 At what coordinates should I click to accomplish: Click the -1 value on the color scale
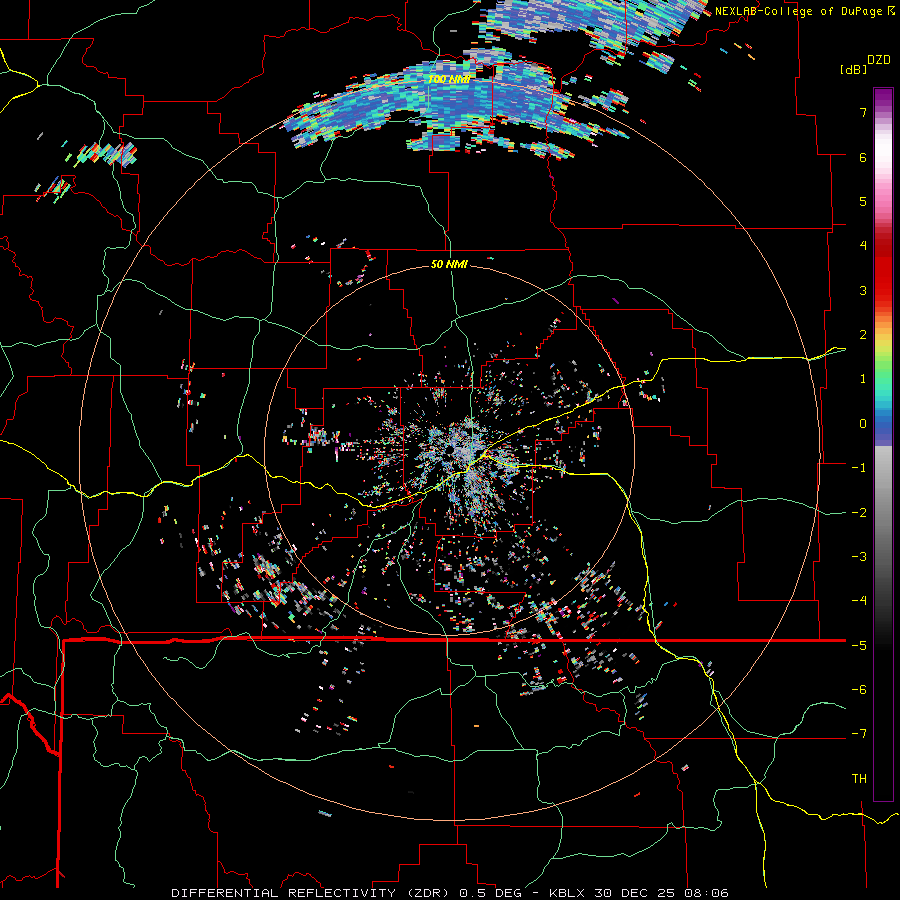click(x=859, y=468)
